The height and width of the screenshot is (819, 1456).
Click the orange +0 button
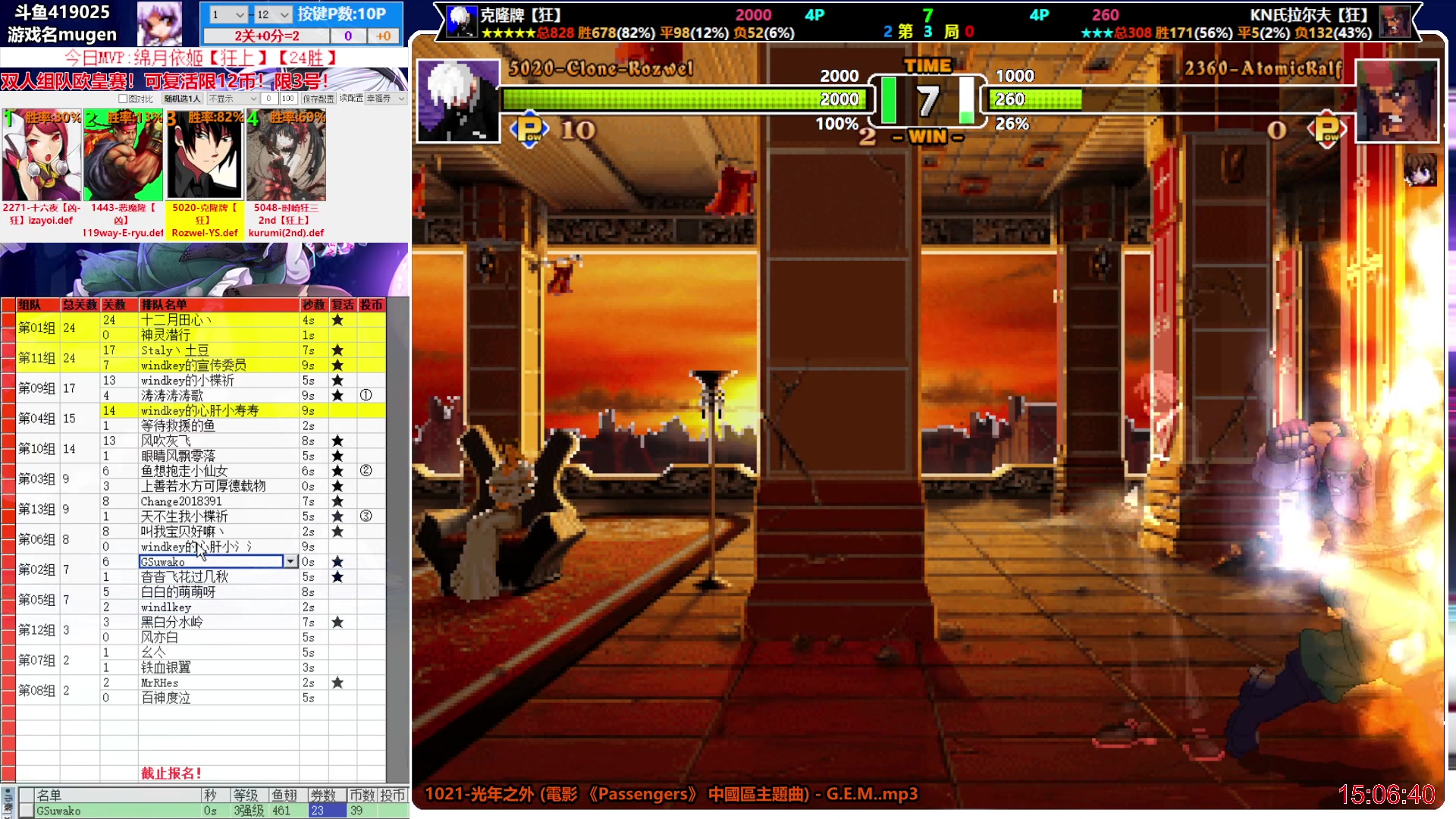(384, 36)
